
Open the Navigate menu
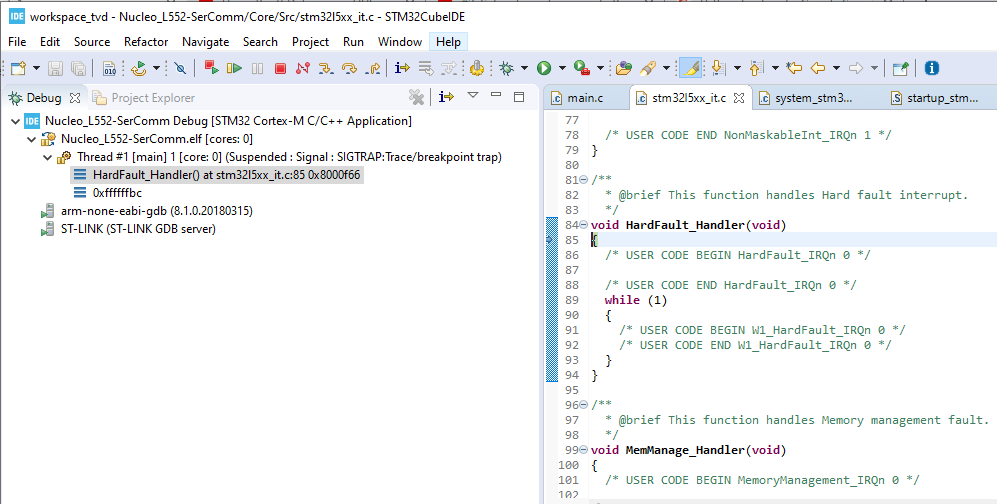coord(205,42)
